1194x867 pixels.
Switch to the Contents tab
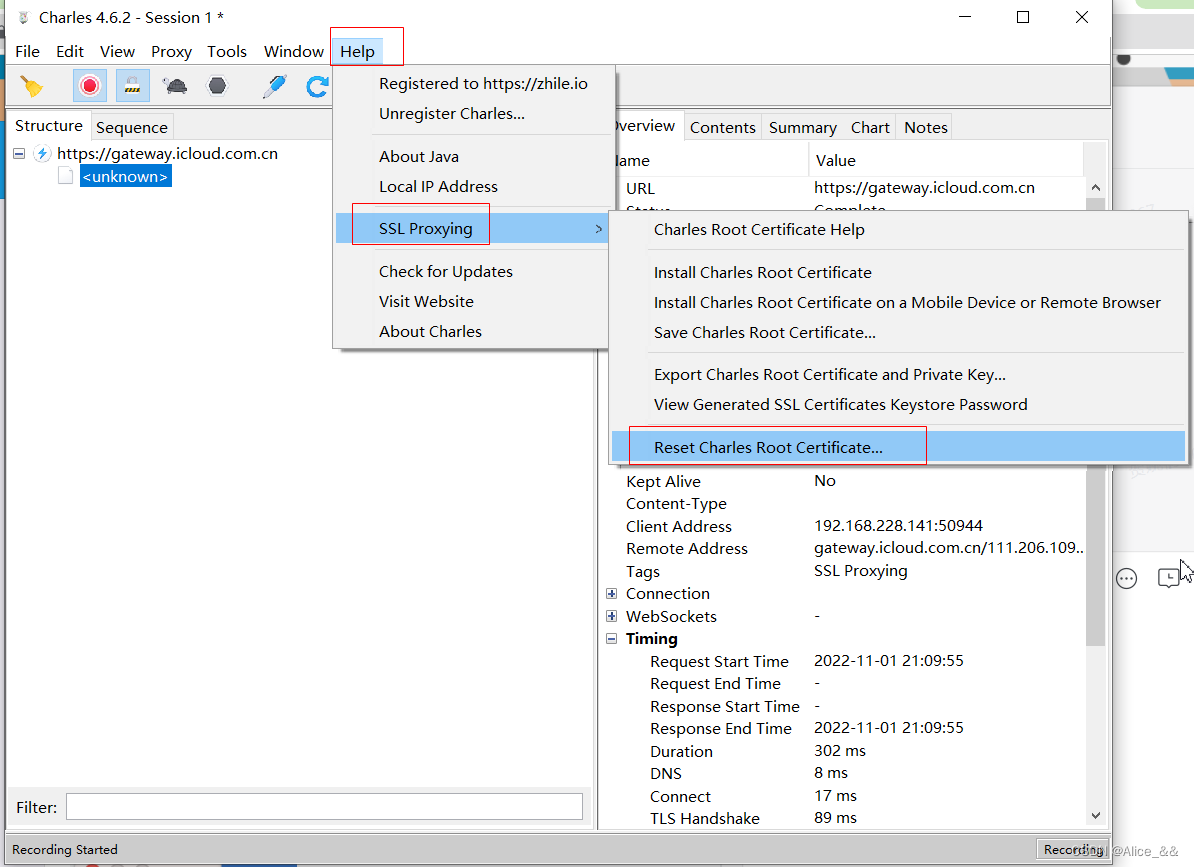tap(723, 127)
